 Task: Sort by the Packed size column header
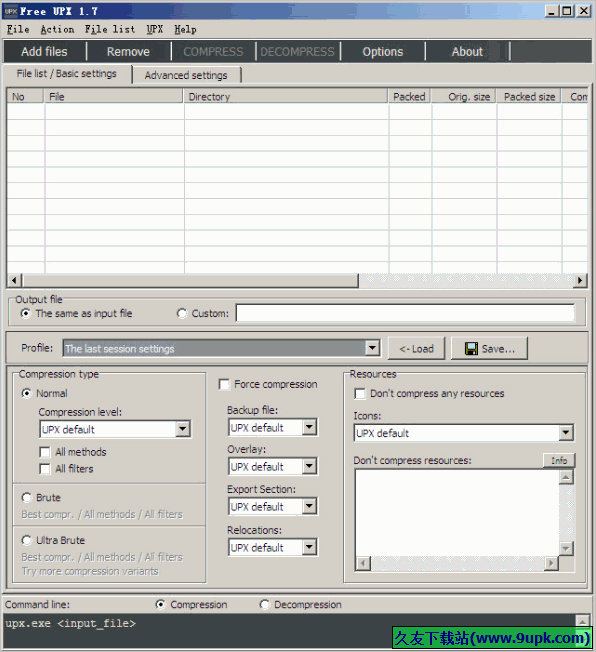(529, 96)
